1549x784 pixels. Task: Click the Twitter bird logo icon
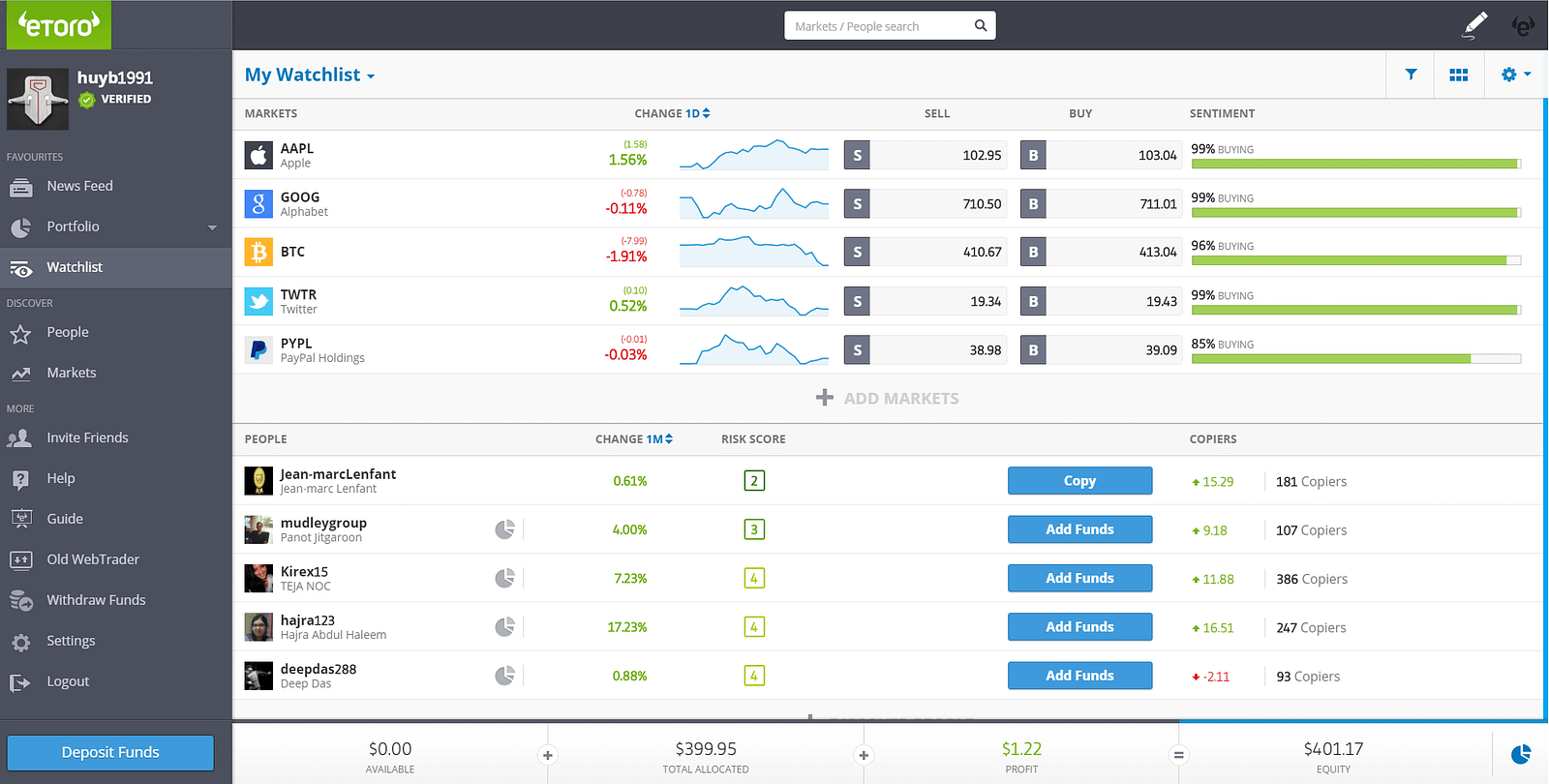258,301
